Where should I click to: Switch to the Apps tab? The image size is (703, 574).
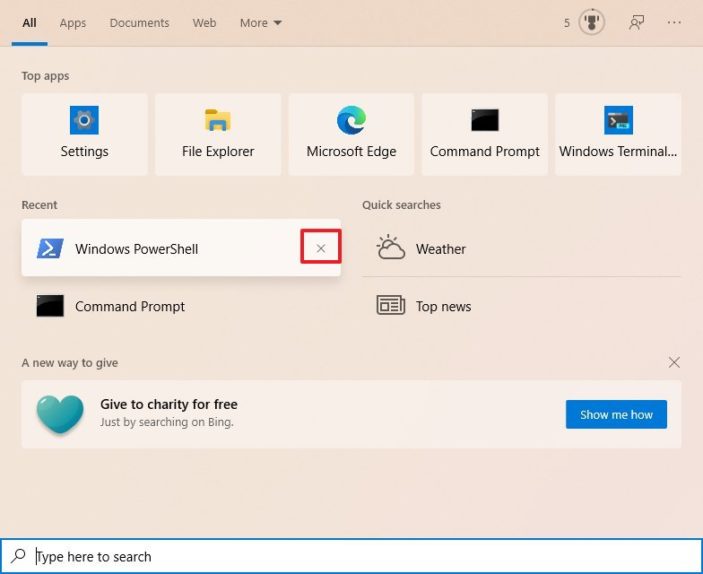pos(73,23)
